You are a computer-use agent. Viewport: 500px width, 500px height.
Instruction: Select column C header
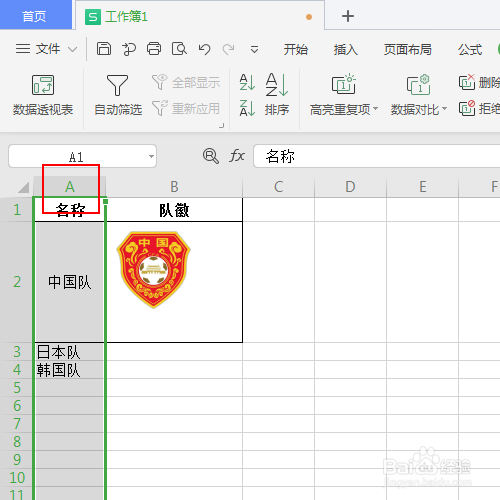click(x=279, y=187)
